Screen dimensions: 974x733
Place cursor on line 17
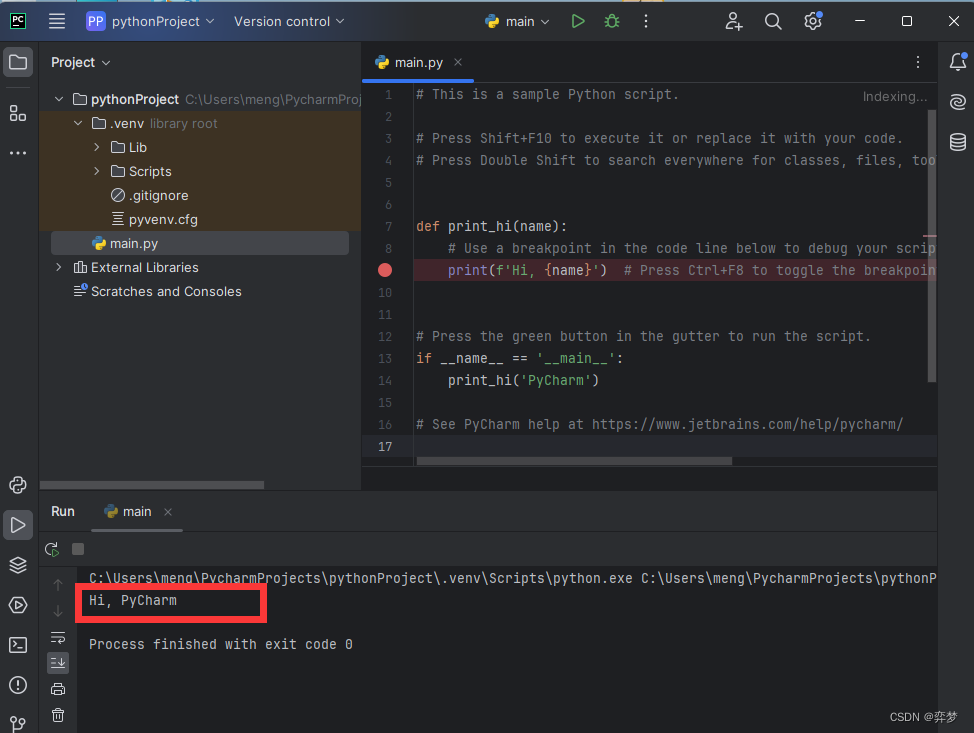coord(675,446)
